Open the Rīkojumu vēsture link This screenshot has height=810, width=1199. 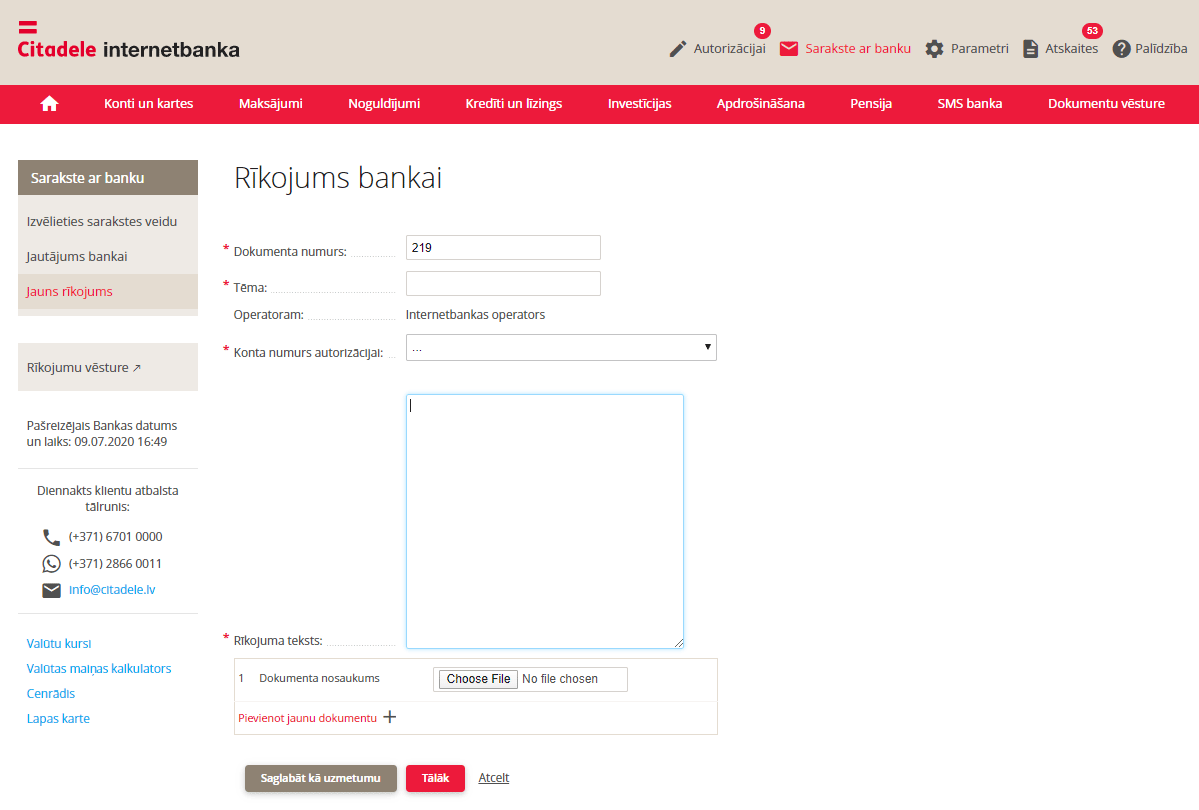[x=84, y=367]
